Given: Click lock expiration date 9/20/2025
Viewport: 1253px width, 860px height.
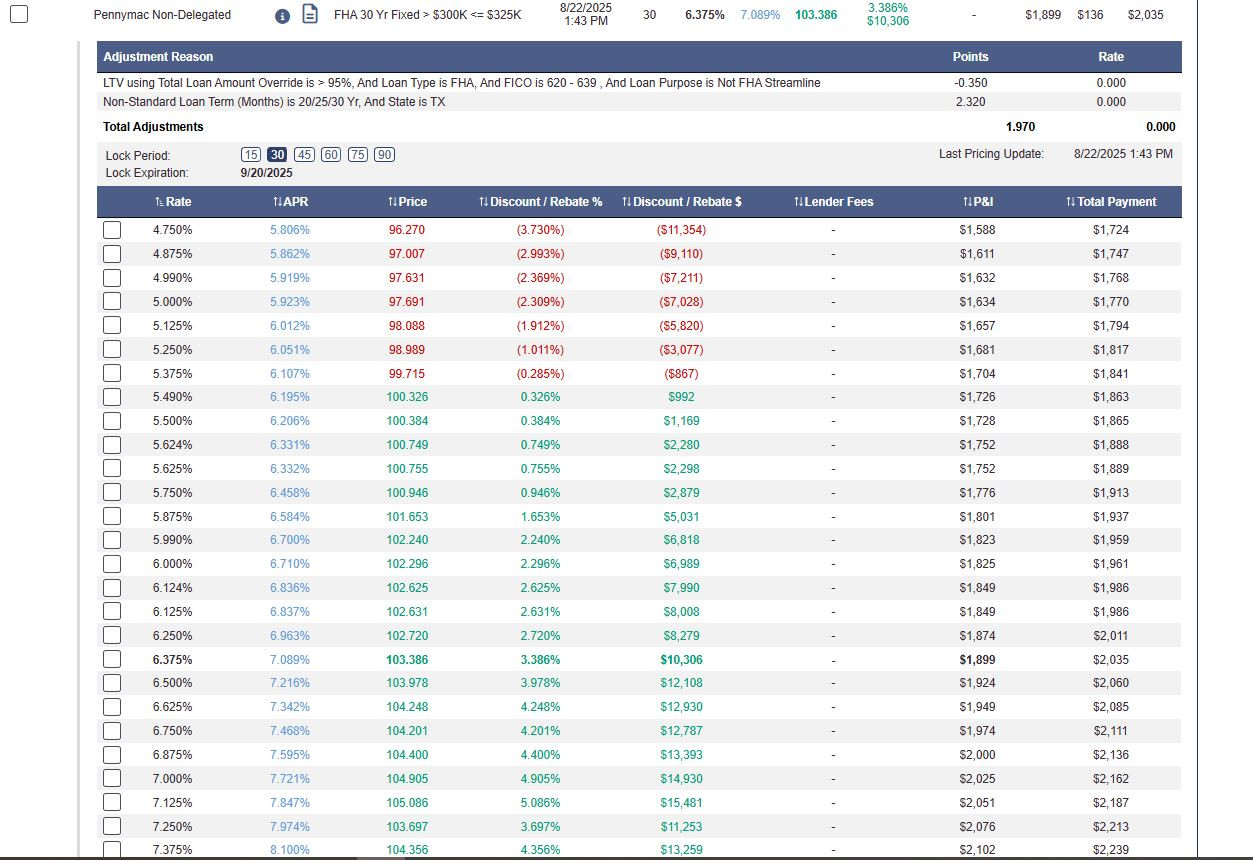Looking at the screenshot, I should (x=267, y=173).
